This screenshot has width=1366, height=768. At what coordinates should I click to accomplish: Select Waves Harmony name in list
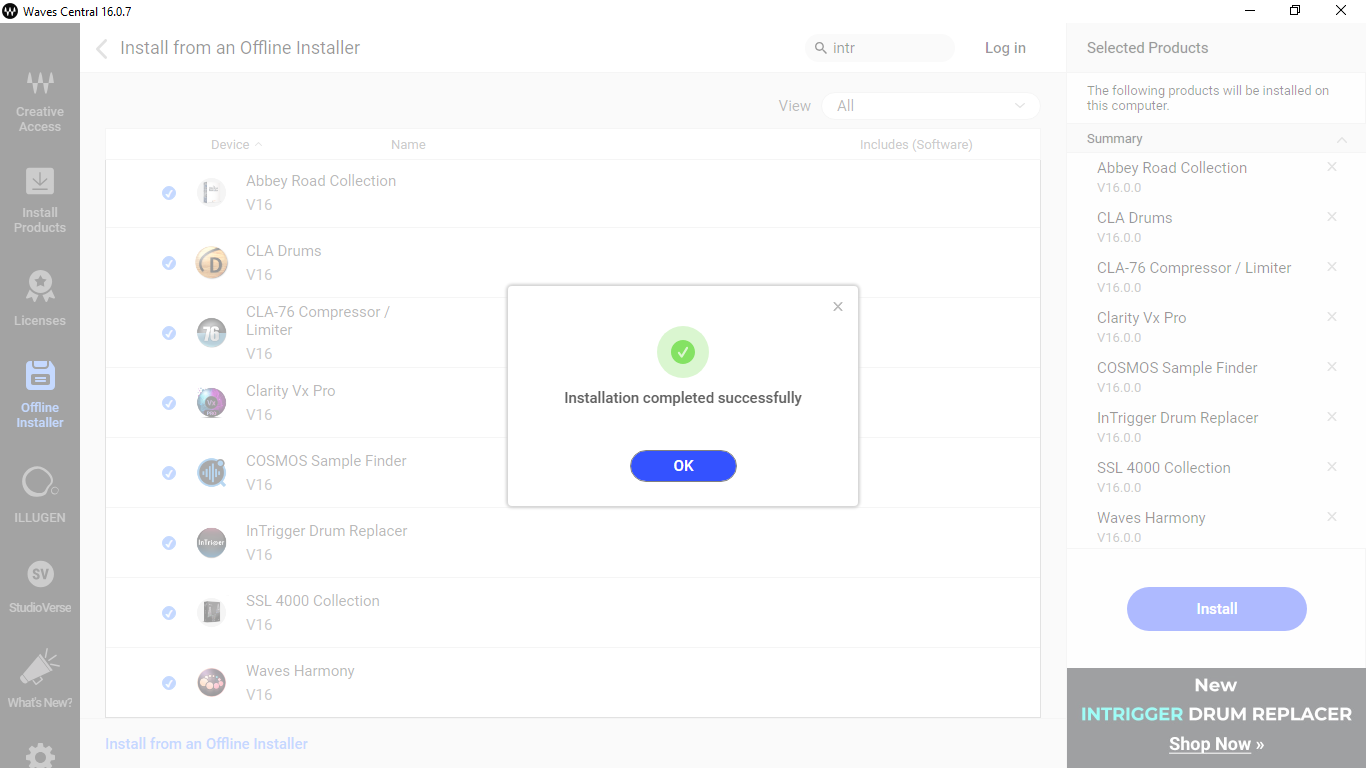pyautogui.click(x=300, y=671)
